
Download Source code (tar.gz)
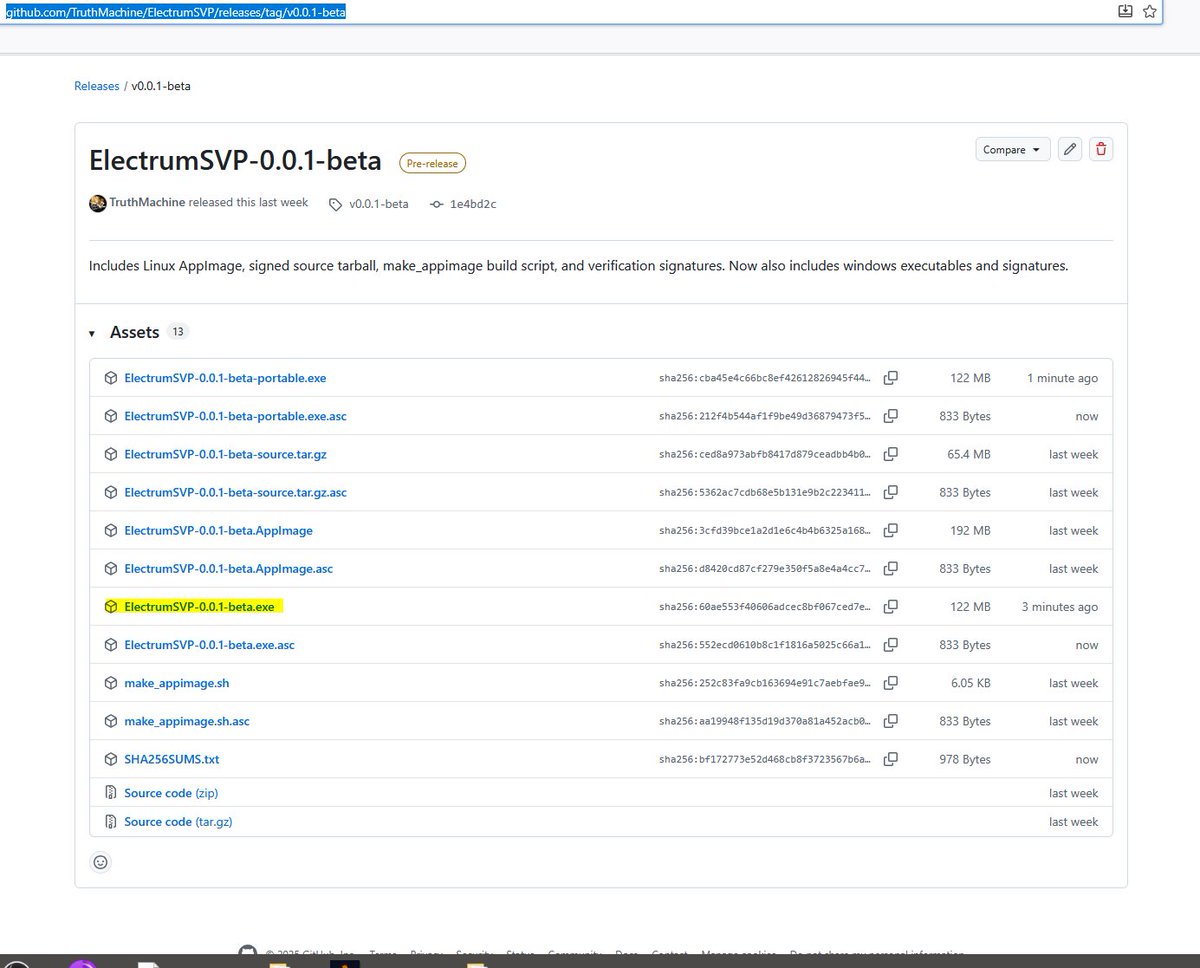coord(178,822)
